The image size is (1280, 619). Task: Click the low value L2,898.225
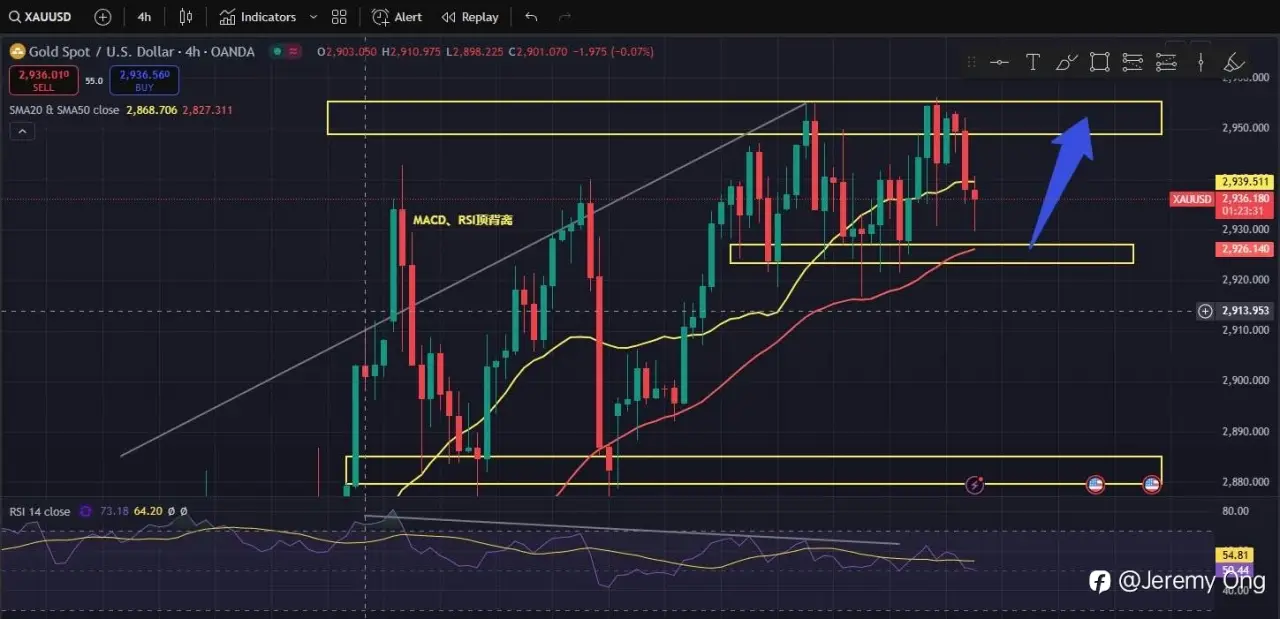pyautogui.click(x=476, y=51)
